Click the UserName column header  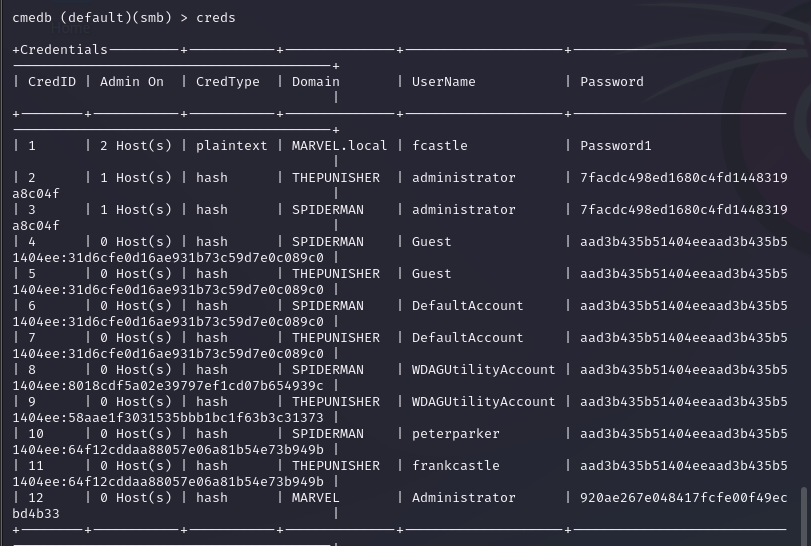443,82
